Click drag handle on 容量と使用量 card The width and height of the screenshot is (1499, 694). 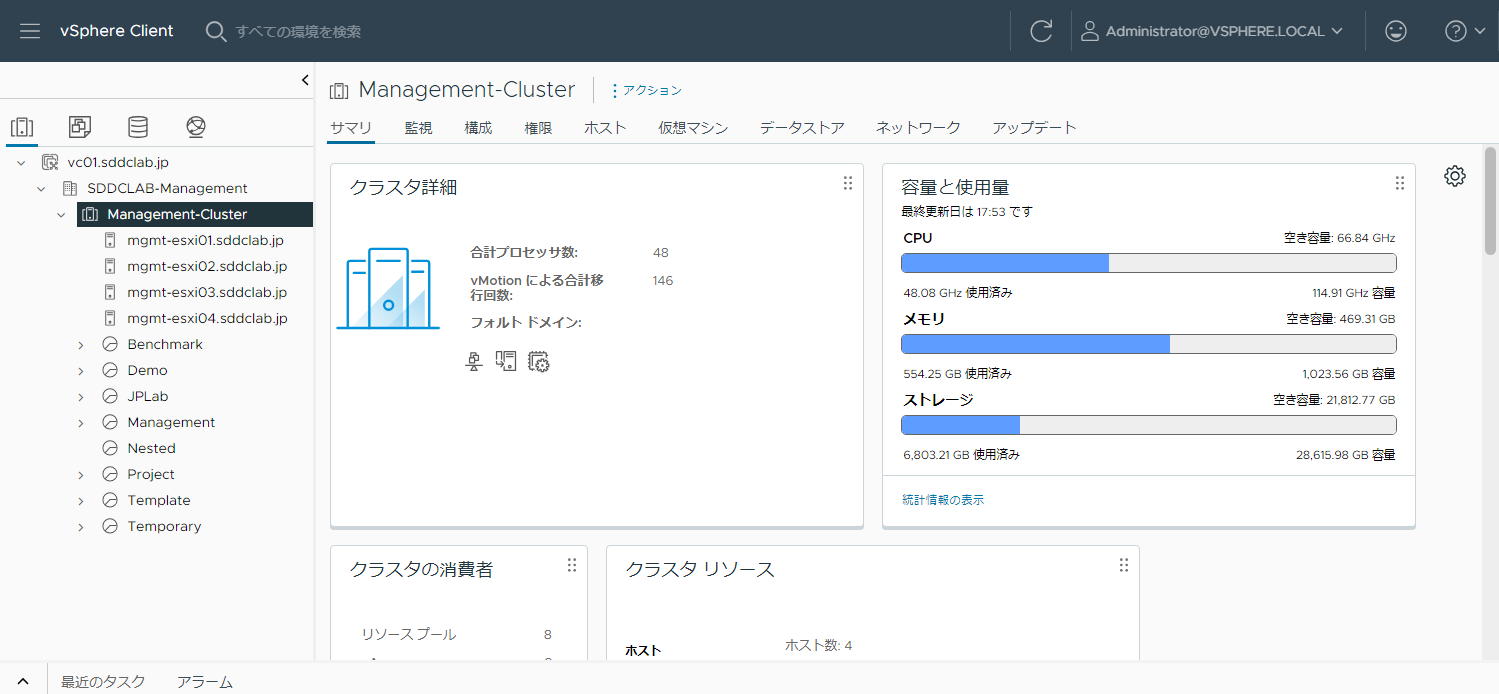[x=1400, y=183]
